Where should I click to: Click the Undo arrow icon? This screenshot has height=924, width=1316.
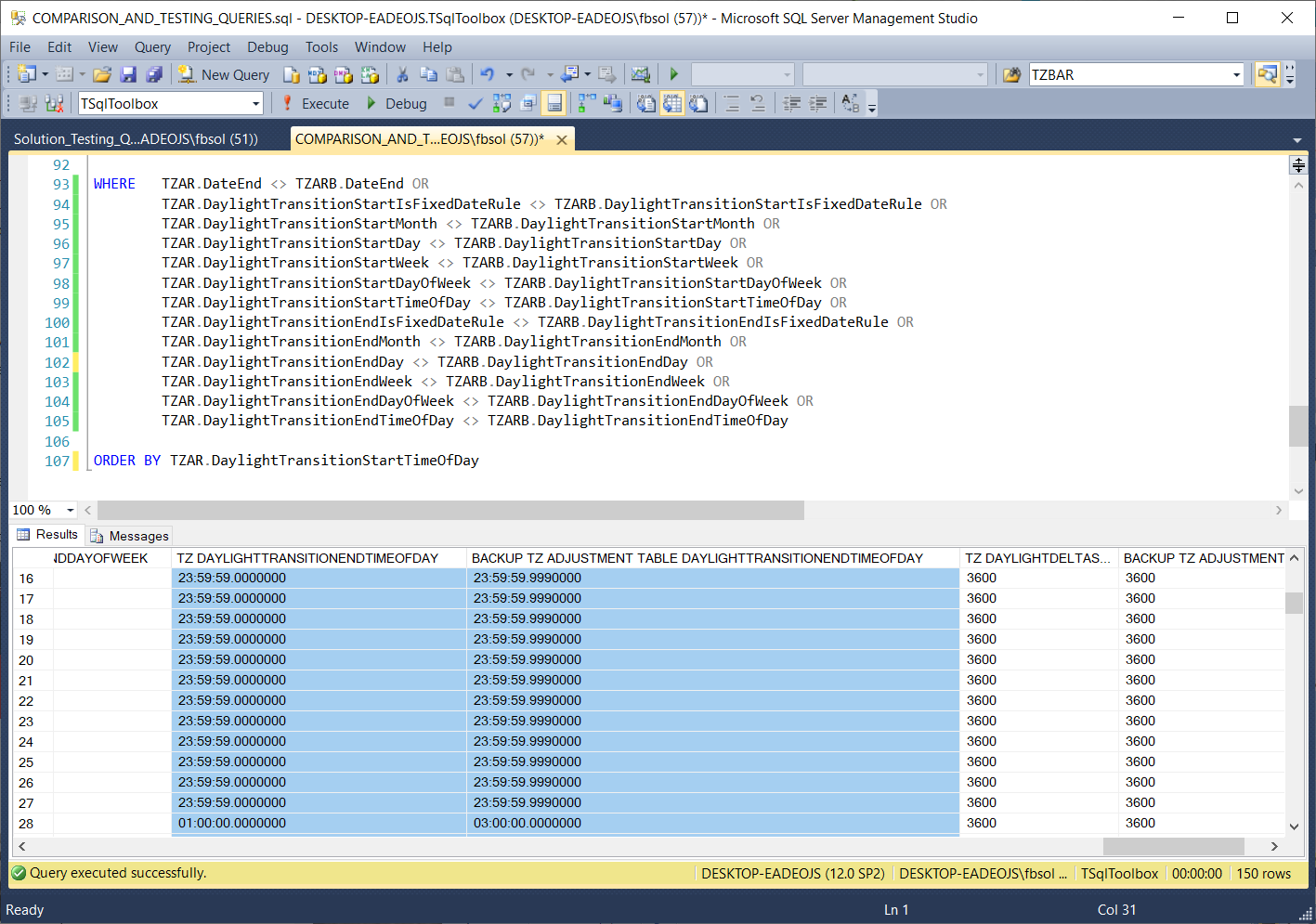click(x=487, y=75)
